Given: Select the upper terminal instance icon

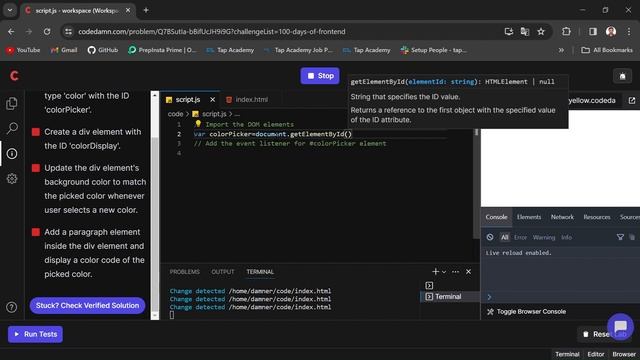Looking at the screenshot, I should [429, 285].
